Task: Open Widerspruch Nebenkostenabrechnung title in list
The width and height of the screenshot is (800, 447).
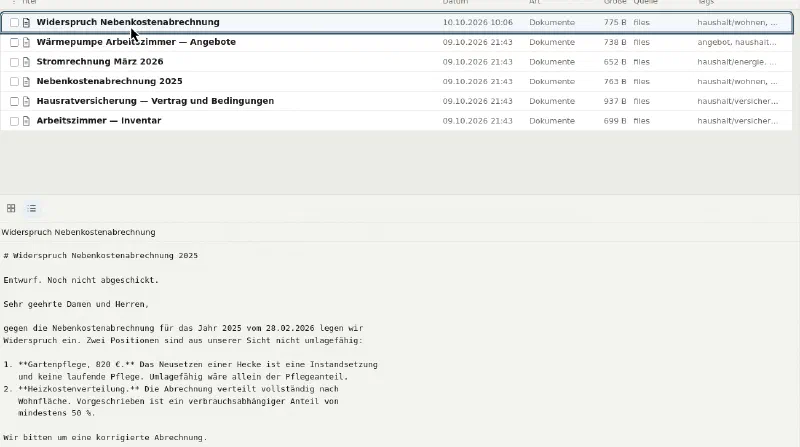Action: [x=128, y=22]
